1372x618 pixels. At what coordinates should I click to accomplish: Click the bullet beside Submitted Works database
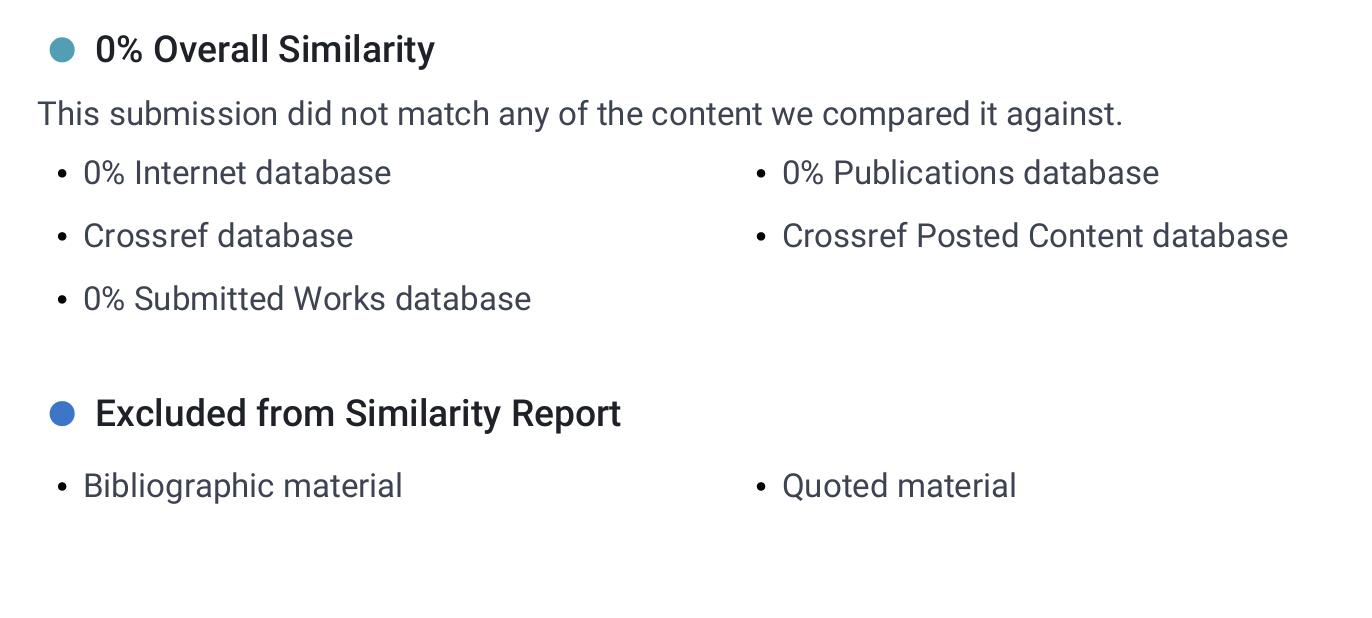[63, 301]
